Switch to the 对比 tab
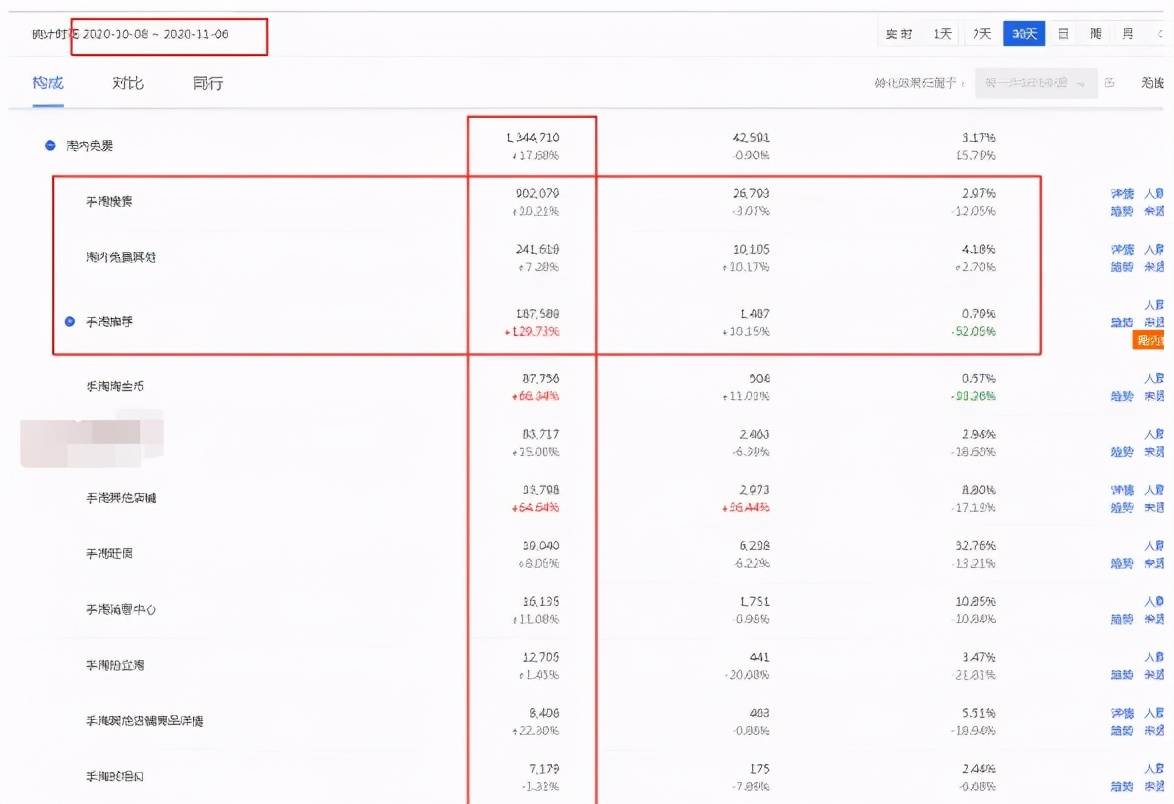 point(128,83)
